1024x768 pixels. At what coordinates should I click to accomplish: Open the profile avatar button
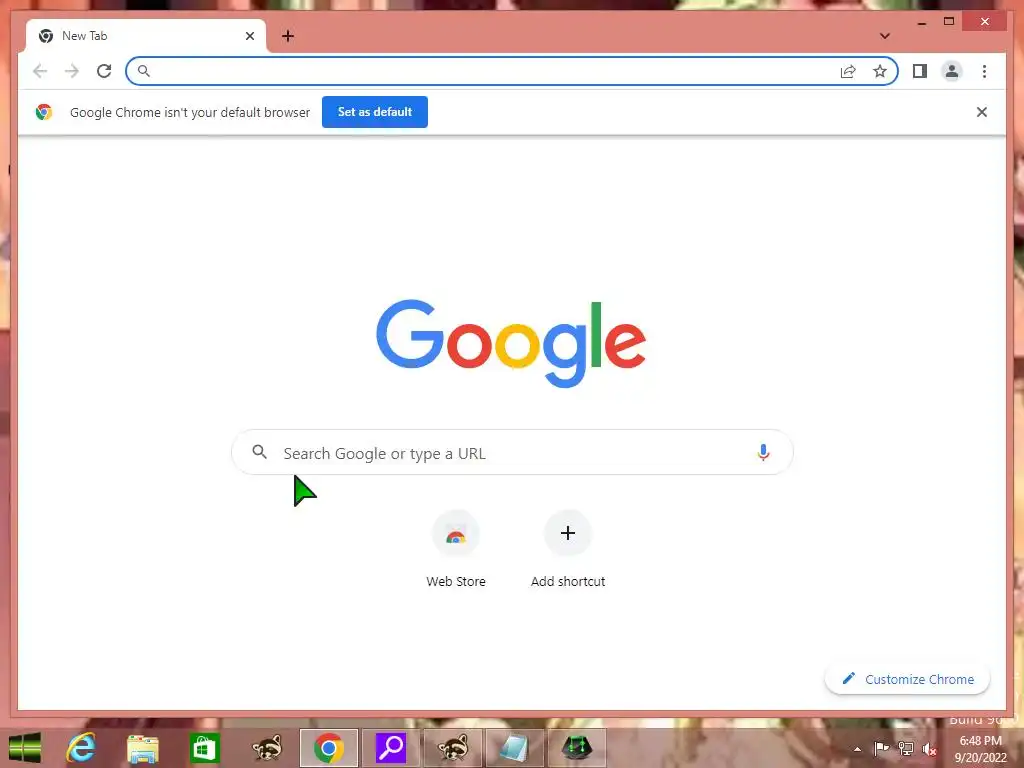point(952,71)
